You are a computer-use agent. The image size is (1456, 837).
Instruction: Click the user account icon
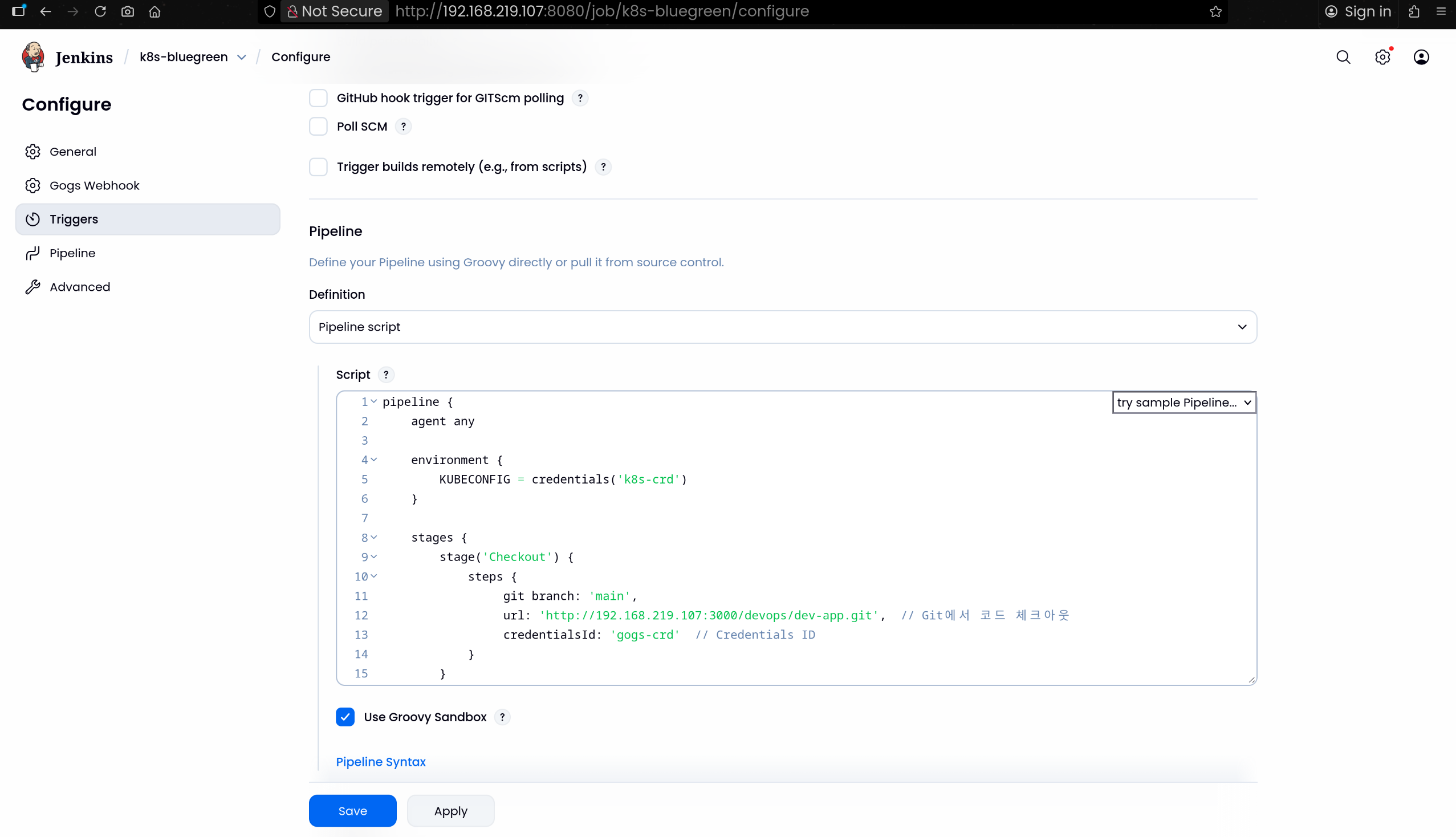click(1421, 57)
